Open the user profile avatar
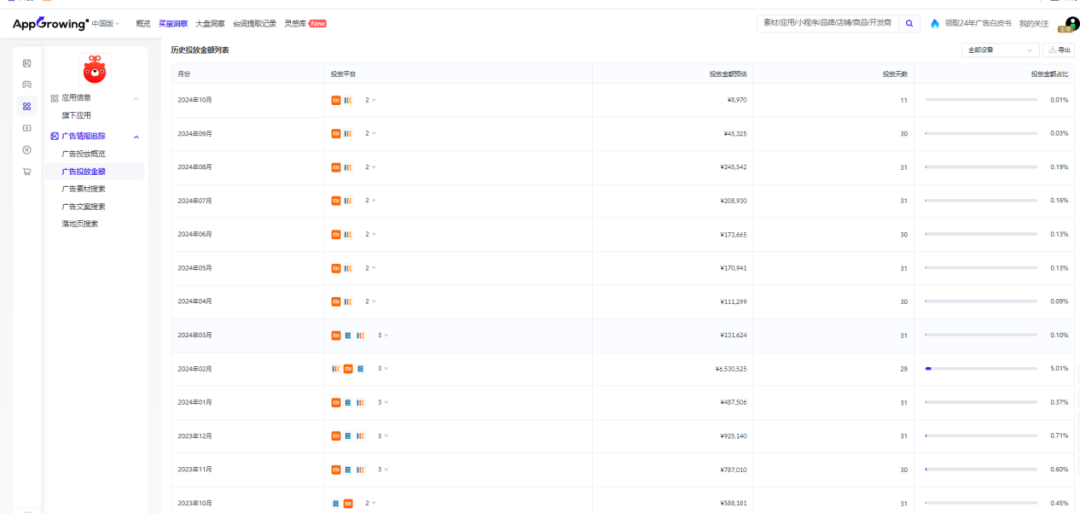Screen dimensions: 1080x514 point(1066,23)
